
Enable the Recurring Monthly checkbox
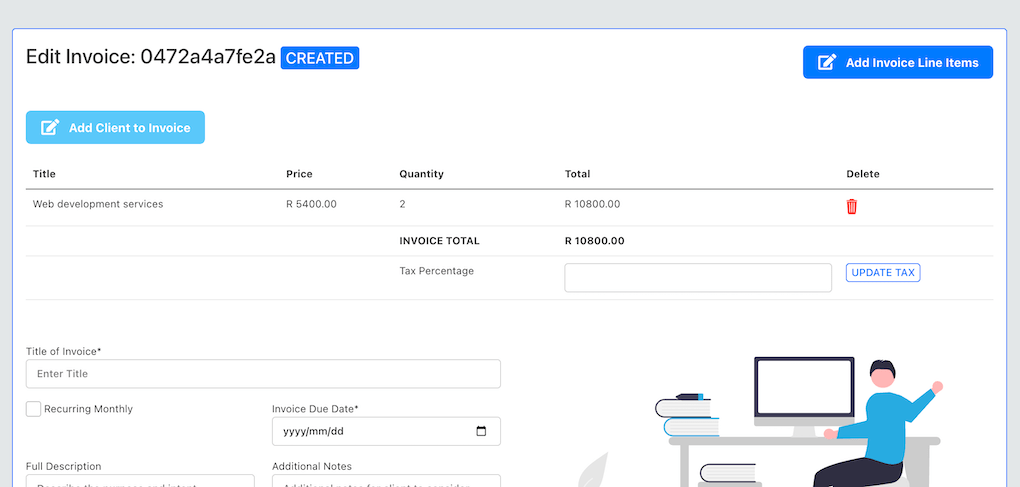(x=33, y=409)
